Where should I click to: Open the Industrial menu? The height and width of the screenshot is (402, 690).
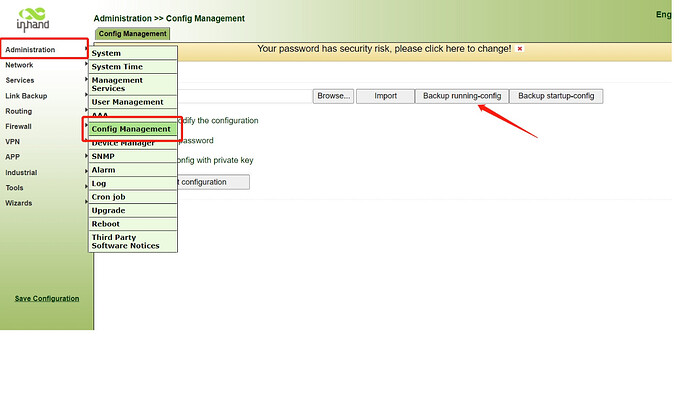click(21, 172)
